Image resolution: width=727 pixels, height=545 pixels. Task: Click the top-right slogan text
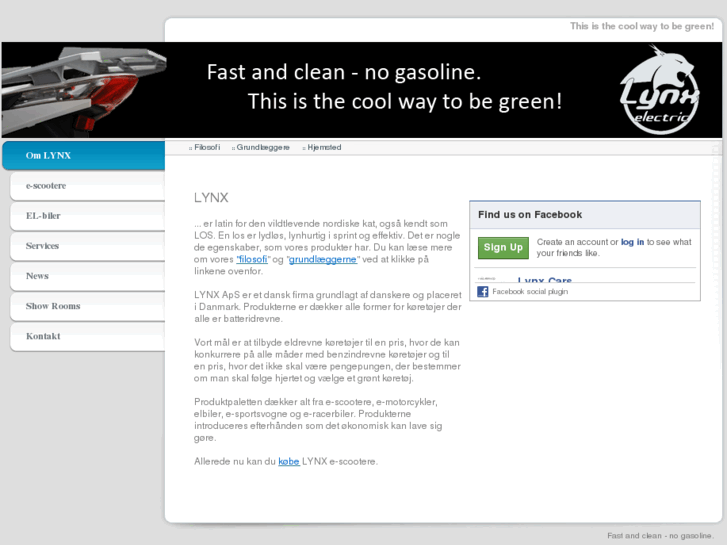click(x=642, y=26)
